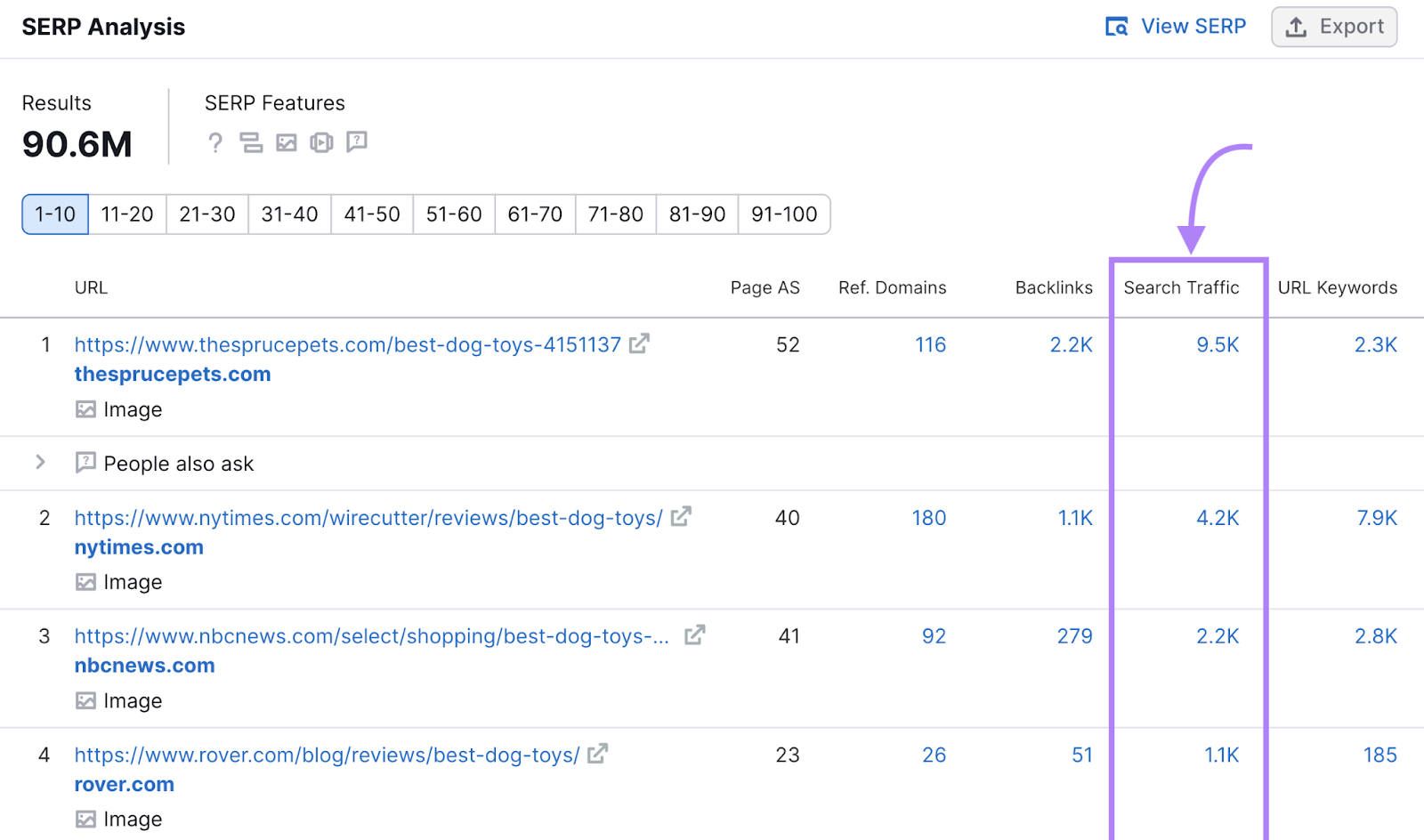Open the thesprucepets best dog toys link

tap(347, 344)
